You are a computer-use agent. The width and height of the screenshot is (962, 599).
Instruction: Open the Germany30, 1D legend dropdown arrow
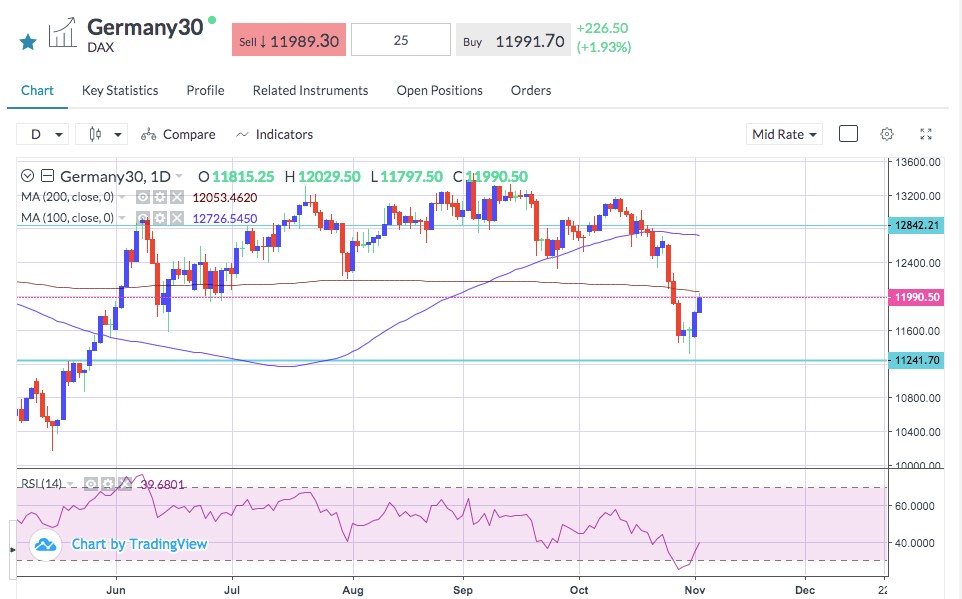coord(179,176)
